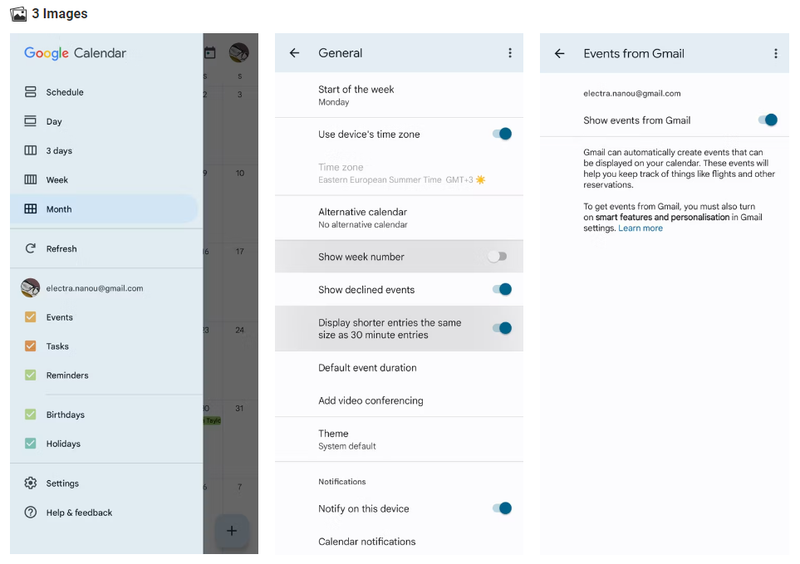This screenshot has width=800, height=564.
Task: Toggle Display shorter entries switch
Action: [x=502, y=328]
